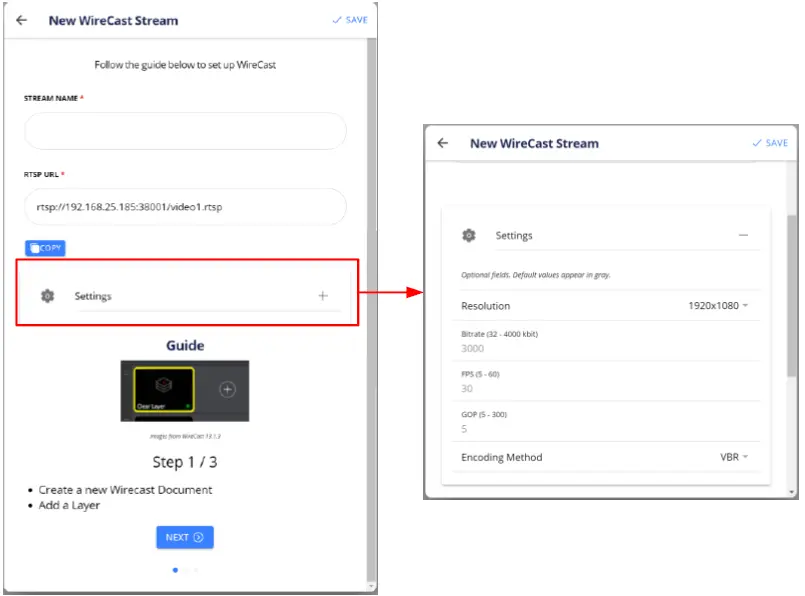Screen dimensions: 805x596
Task: Click the Stream Name input field
Action: pos(185,131)
